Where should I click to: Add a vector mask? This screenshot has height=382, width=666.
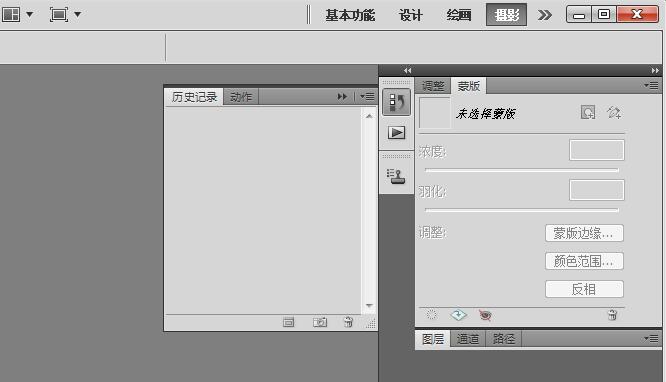coord(613,113)
